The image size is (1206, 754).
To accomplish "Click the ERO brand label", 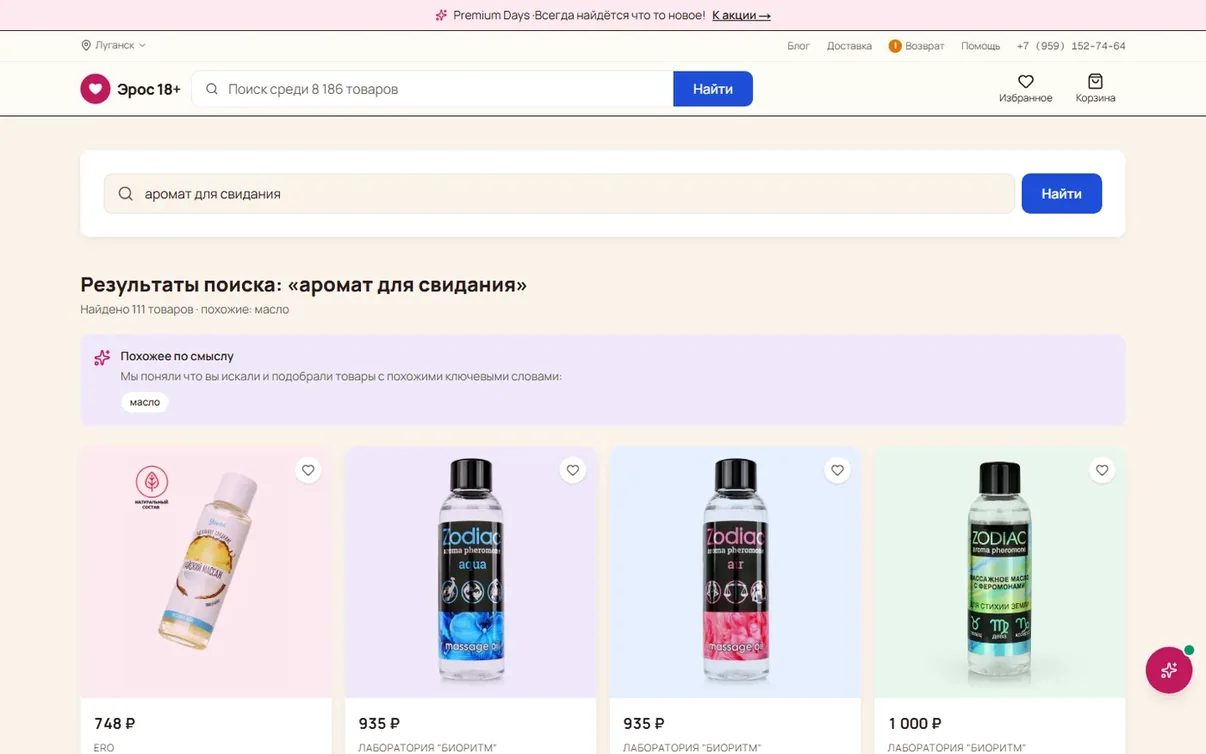I will pos(104,748).
